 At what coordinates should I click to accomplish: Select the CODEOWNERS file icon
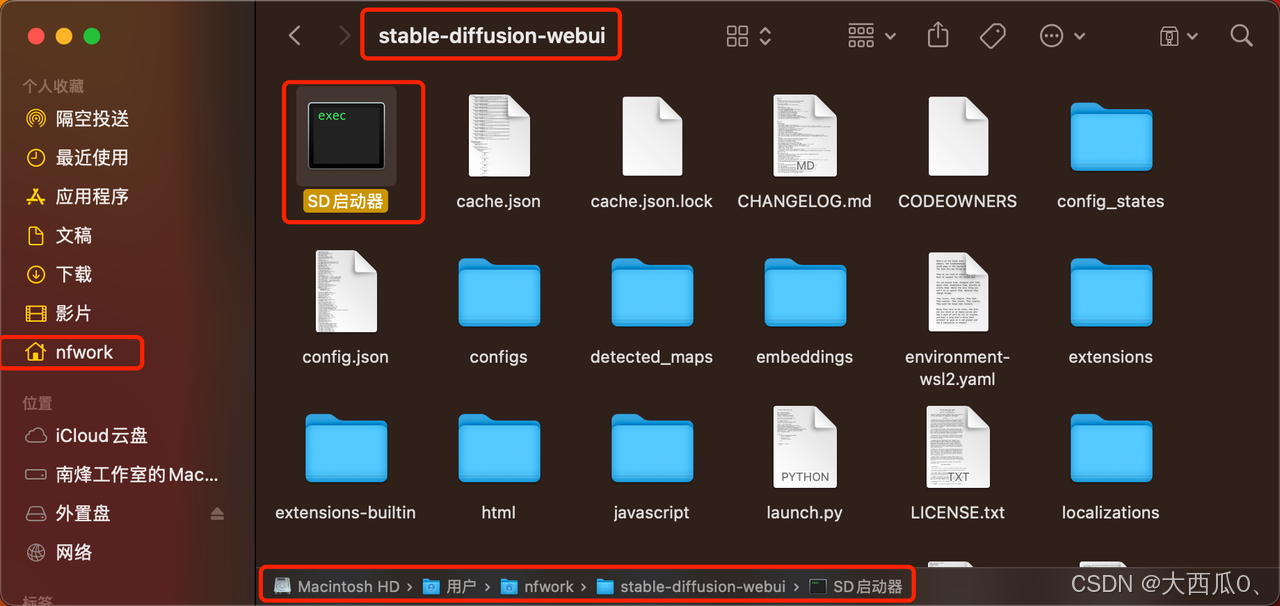958,136
